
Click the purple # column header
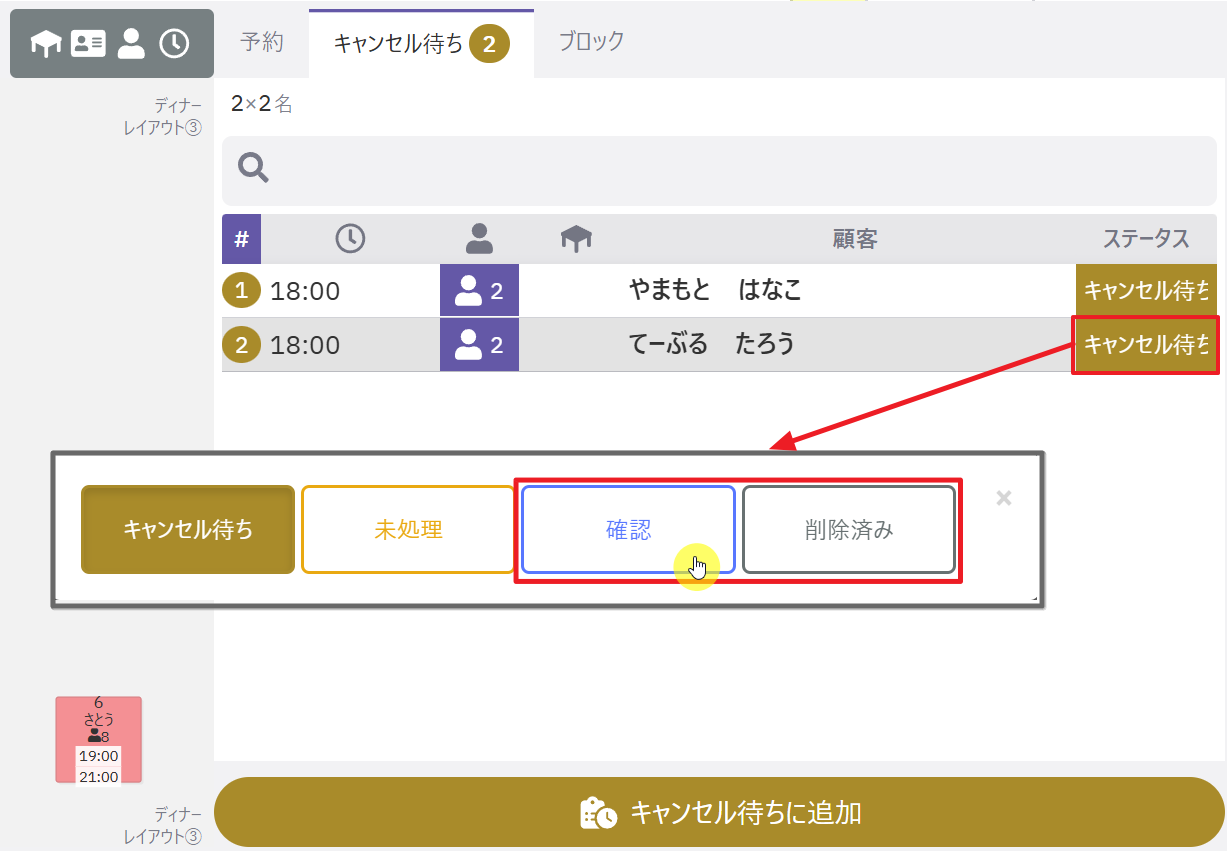click(241, 239)
